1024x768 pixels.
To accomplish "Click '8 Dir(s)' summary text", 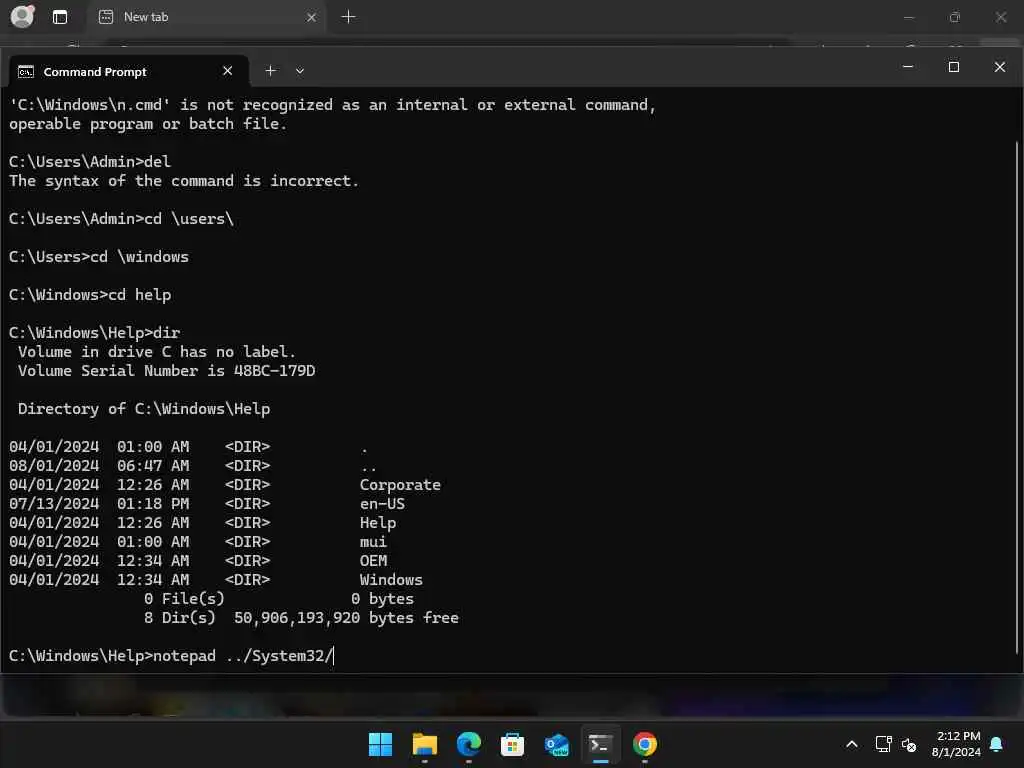I will tap(180, 618).
